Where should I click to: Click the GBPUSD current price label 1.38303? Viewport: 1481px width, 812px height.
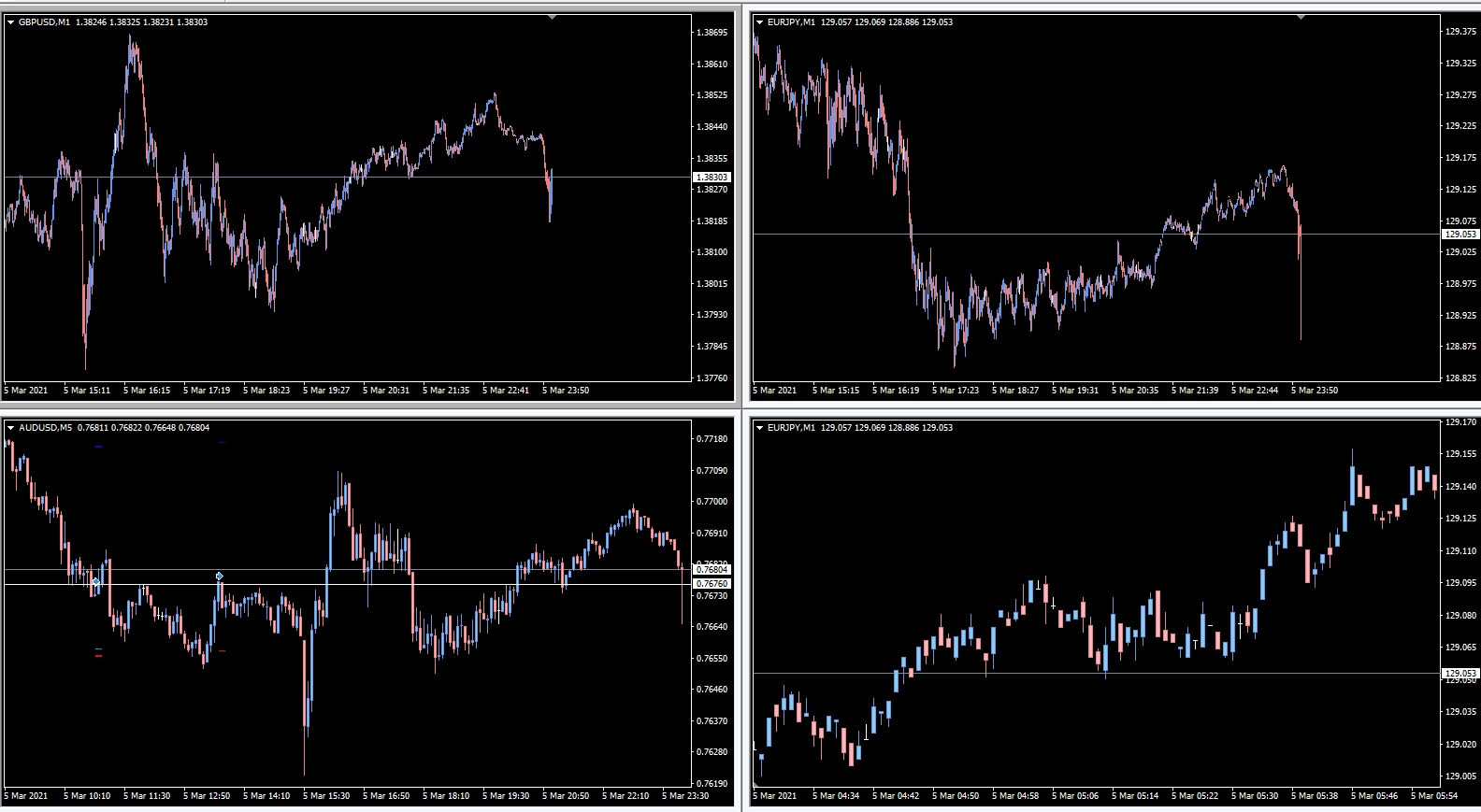point(712,177)
